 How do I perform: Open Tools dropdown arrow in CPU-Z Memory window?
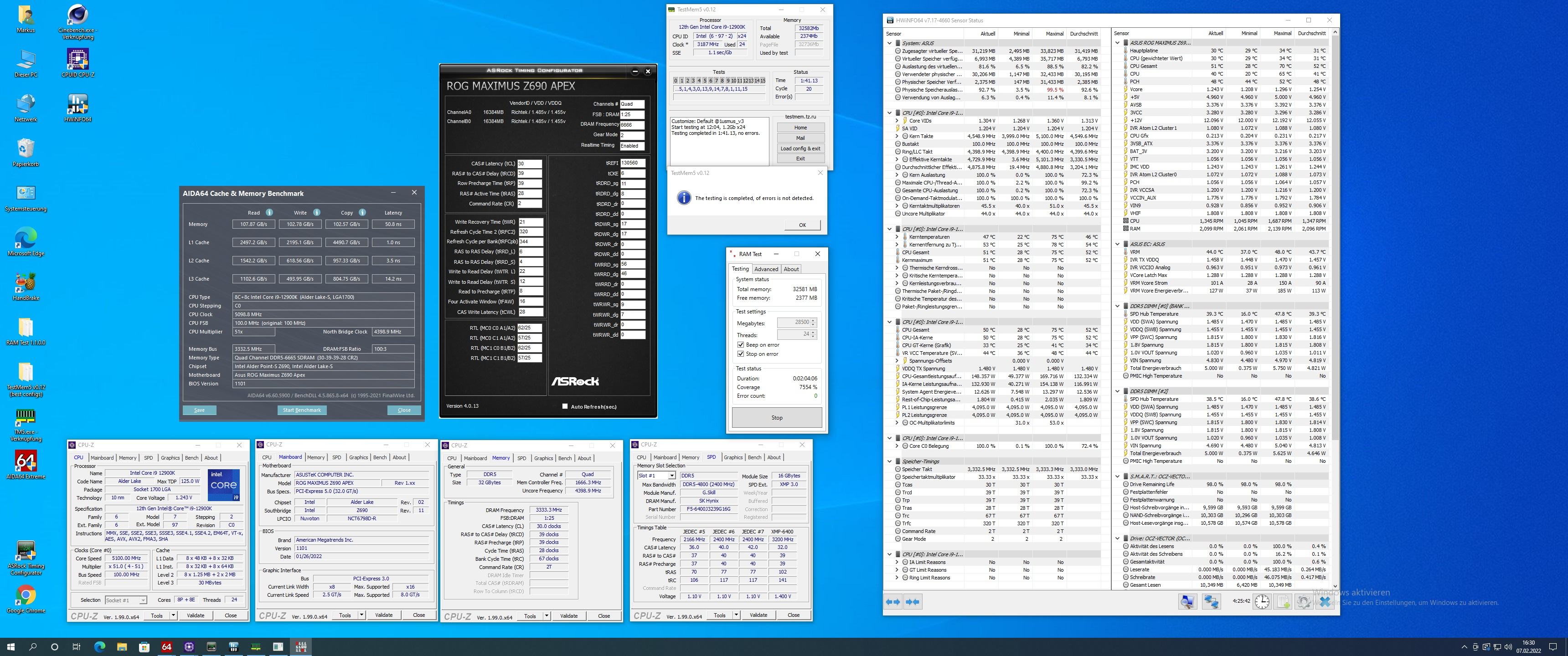tap(547, 616)
